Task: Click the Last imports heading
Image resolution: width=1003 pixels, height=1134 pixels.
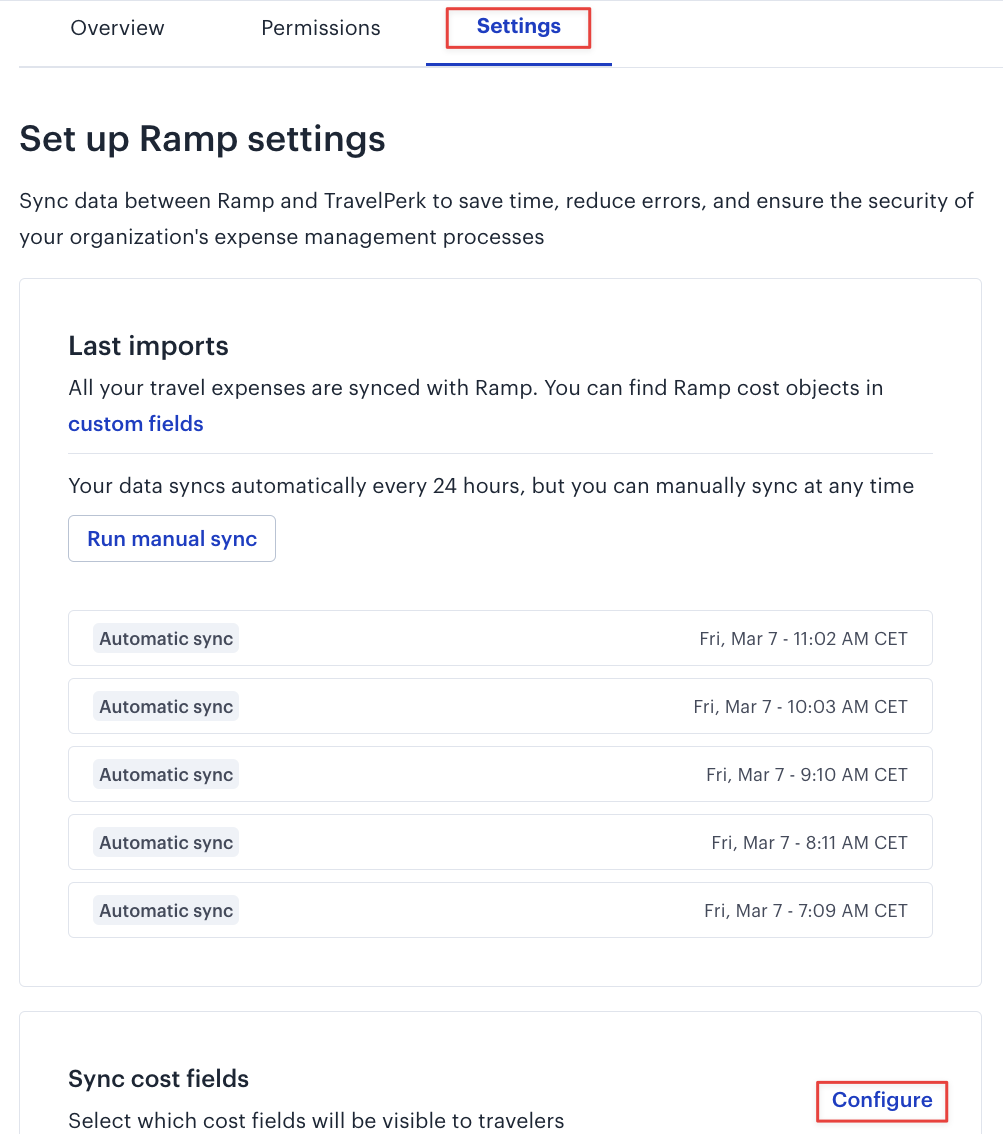Action: tap(148, 346)
